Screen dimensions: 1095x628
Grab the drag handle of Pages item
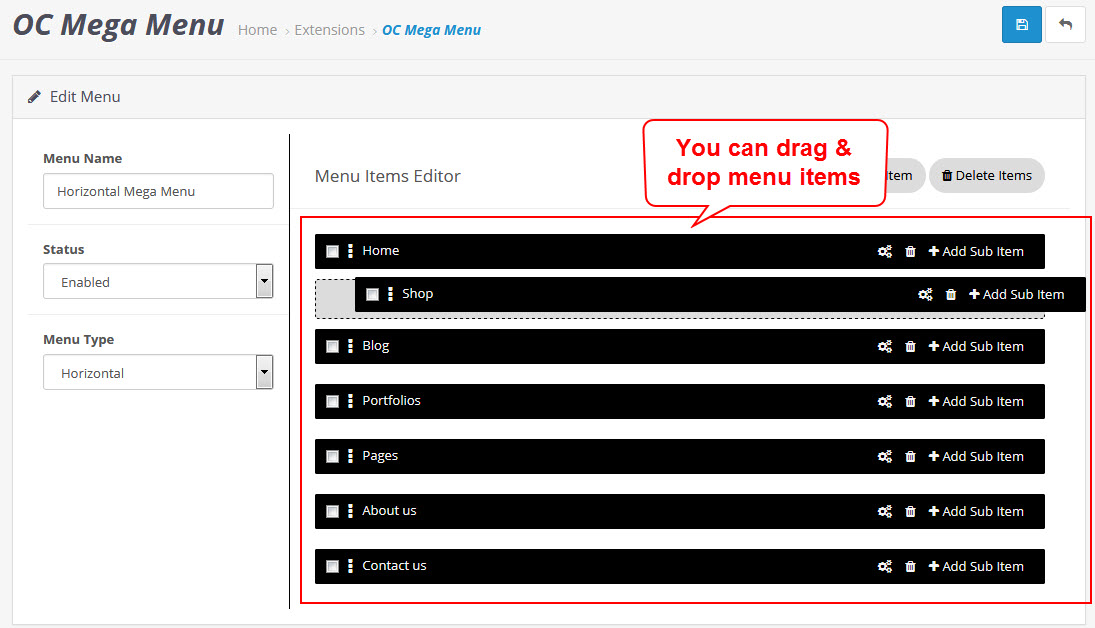351,457
